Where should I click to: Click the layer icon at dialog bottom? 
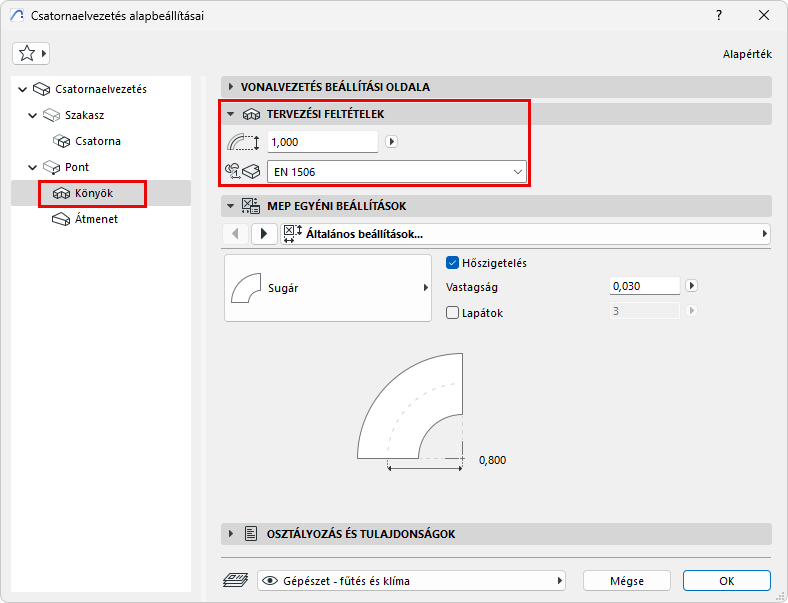[x=235, y=580]
